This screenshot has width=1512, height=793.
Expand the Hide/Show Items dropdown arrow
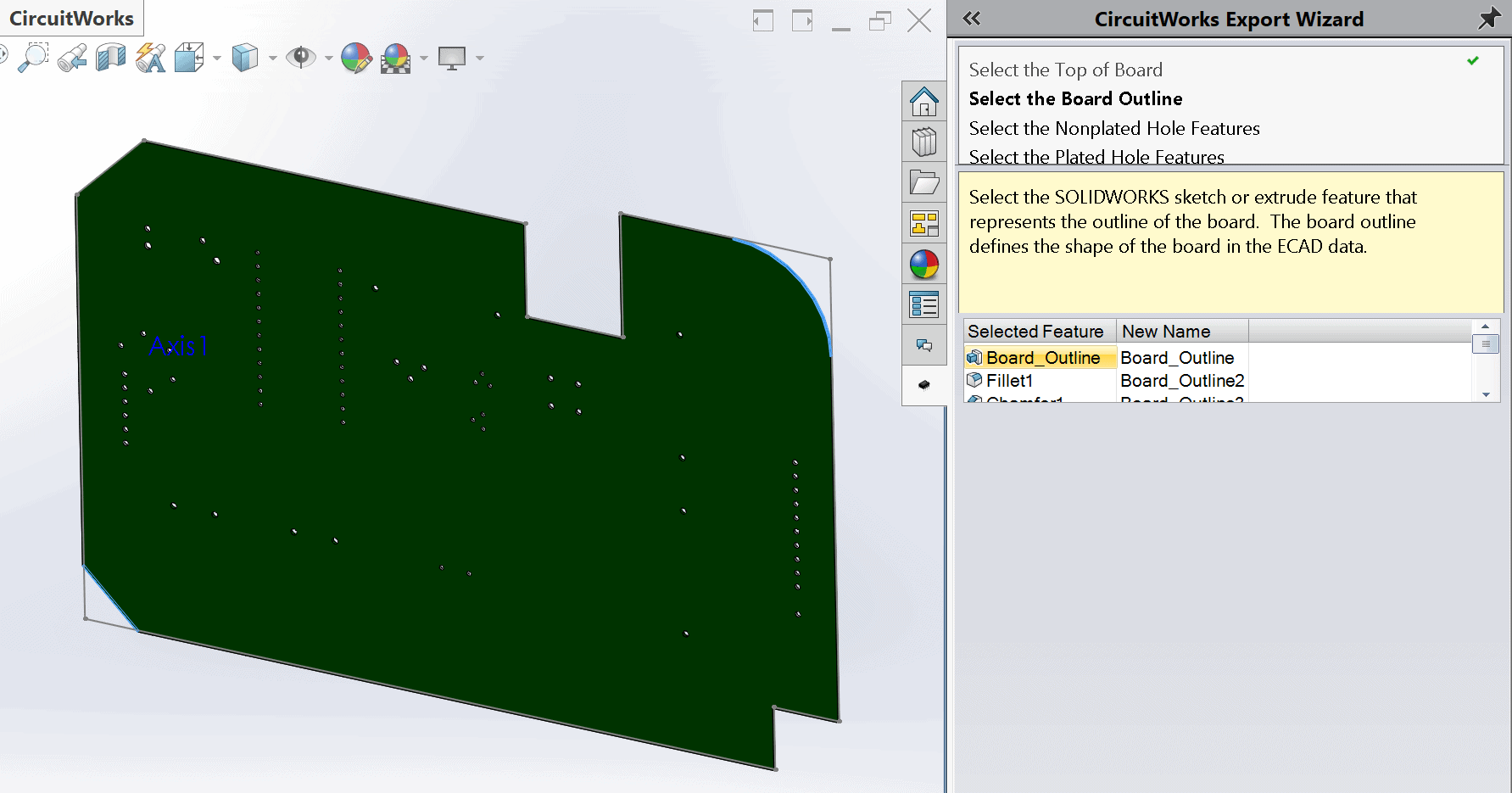(x=328, y=59)
